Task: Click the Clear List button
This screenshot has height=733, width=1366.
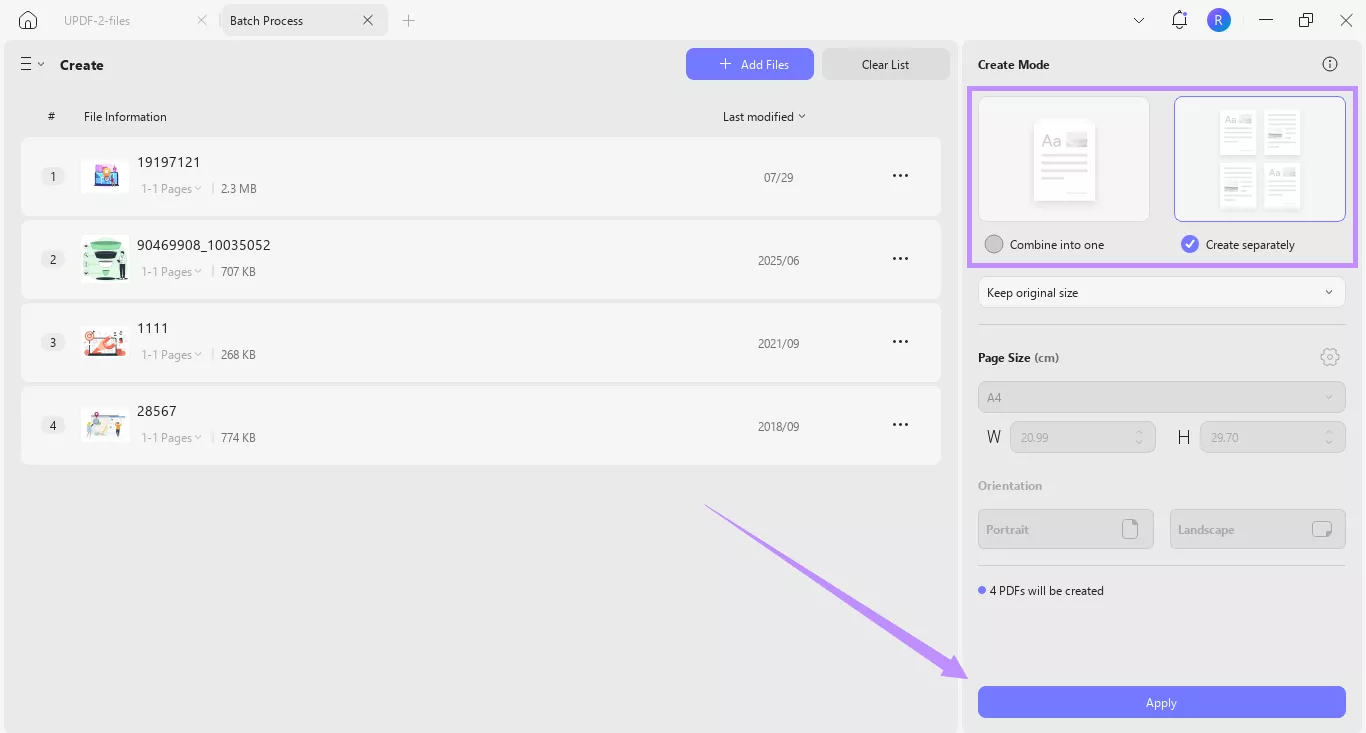Action: point(885,64)
